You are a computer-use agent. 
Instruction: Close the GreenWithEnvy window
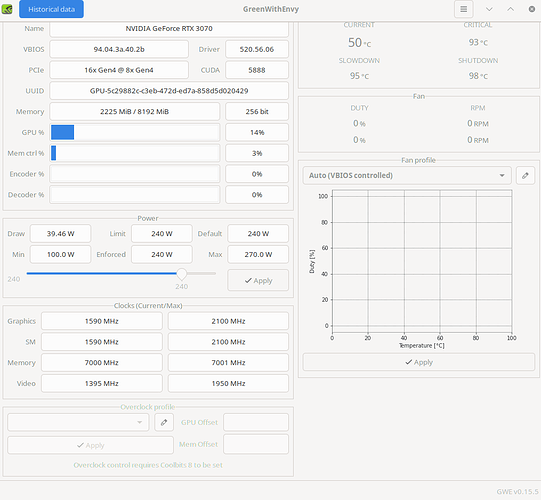click(x=532, y=9)
